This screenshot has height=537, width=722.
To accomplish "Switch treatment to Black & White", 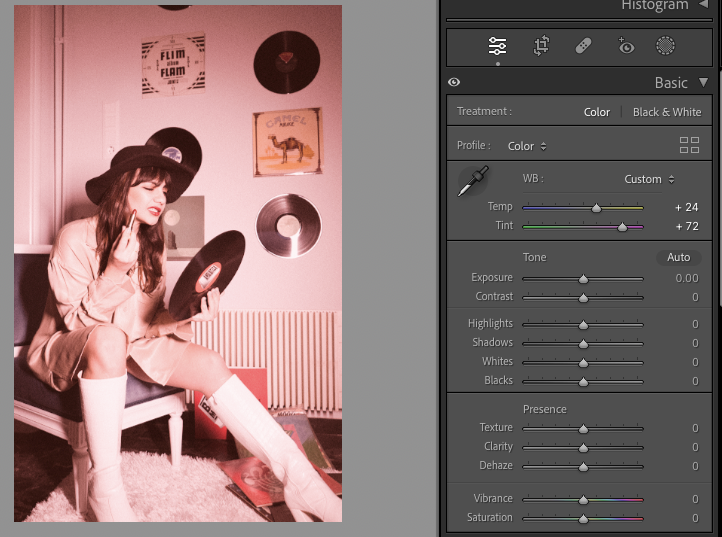I will pyautogui.click(x=667, y=112).
